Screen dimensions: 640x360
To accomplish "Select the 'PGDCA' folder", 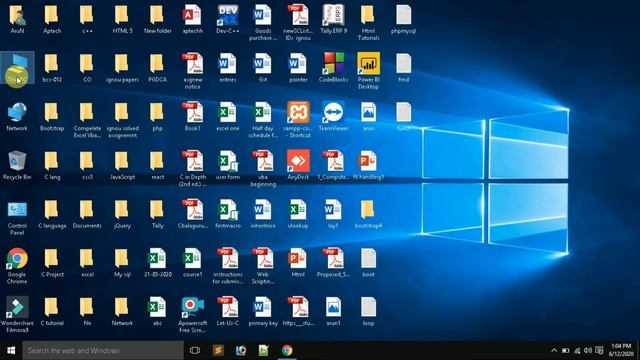I will (158, 68).
